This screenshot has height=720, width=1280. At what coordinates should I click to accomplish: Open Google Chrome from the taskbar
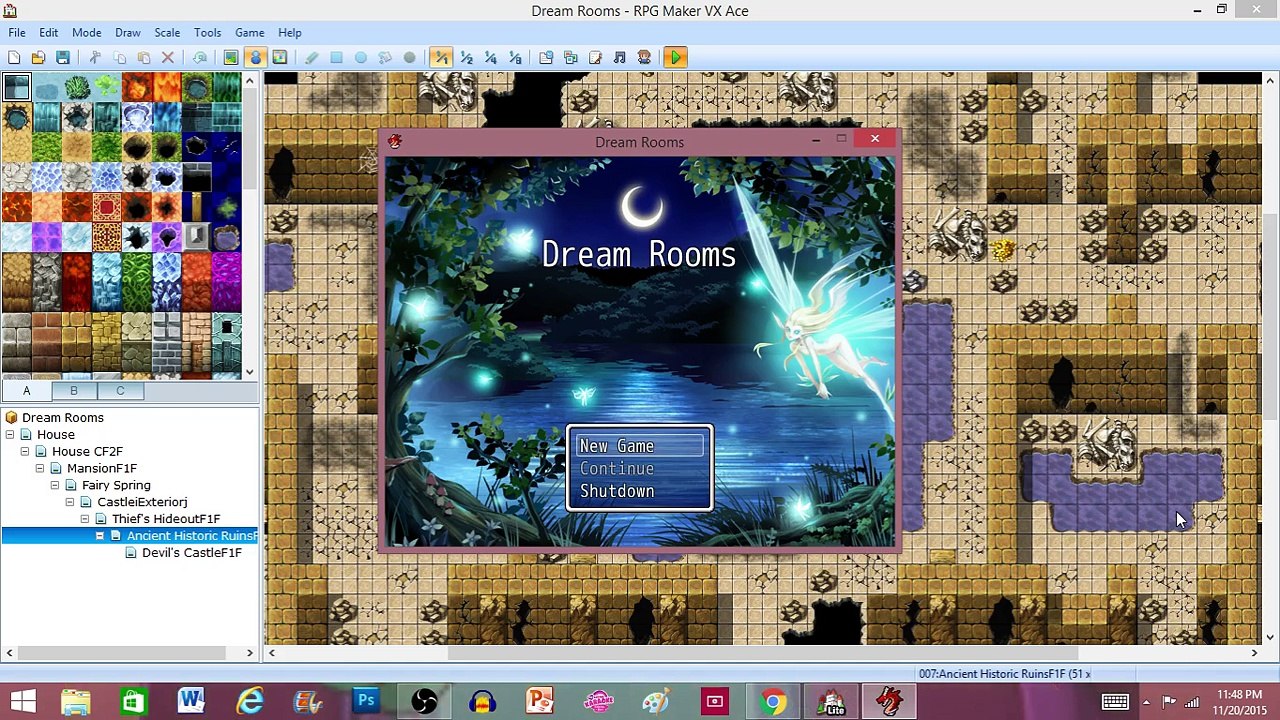(x=773, y=701)
